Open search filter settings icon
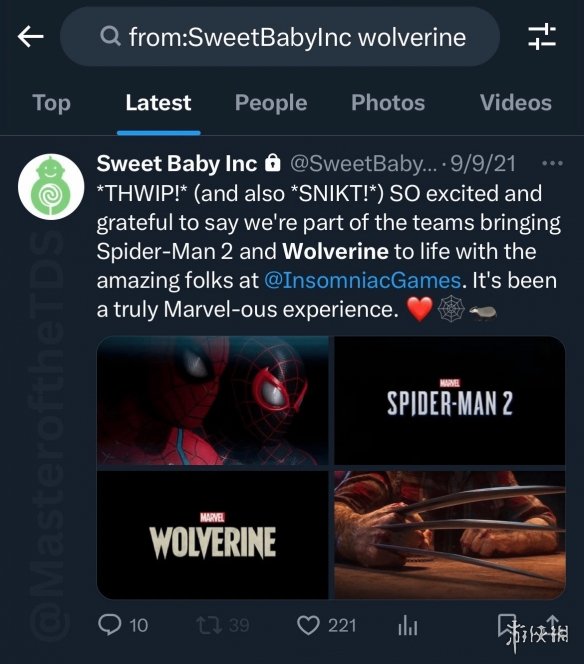 pos(542,37)
